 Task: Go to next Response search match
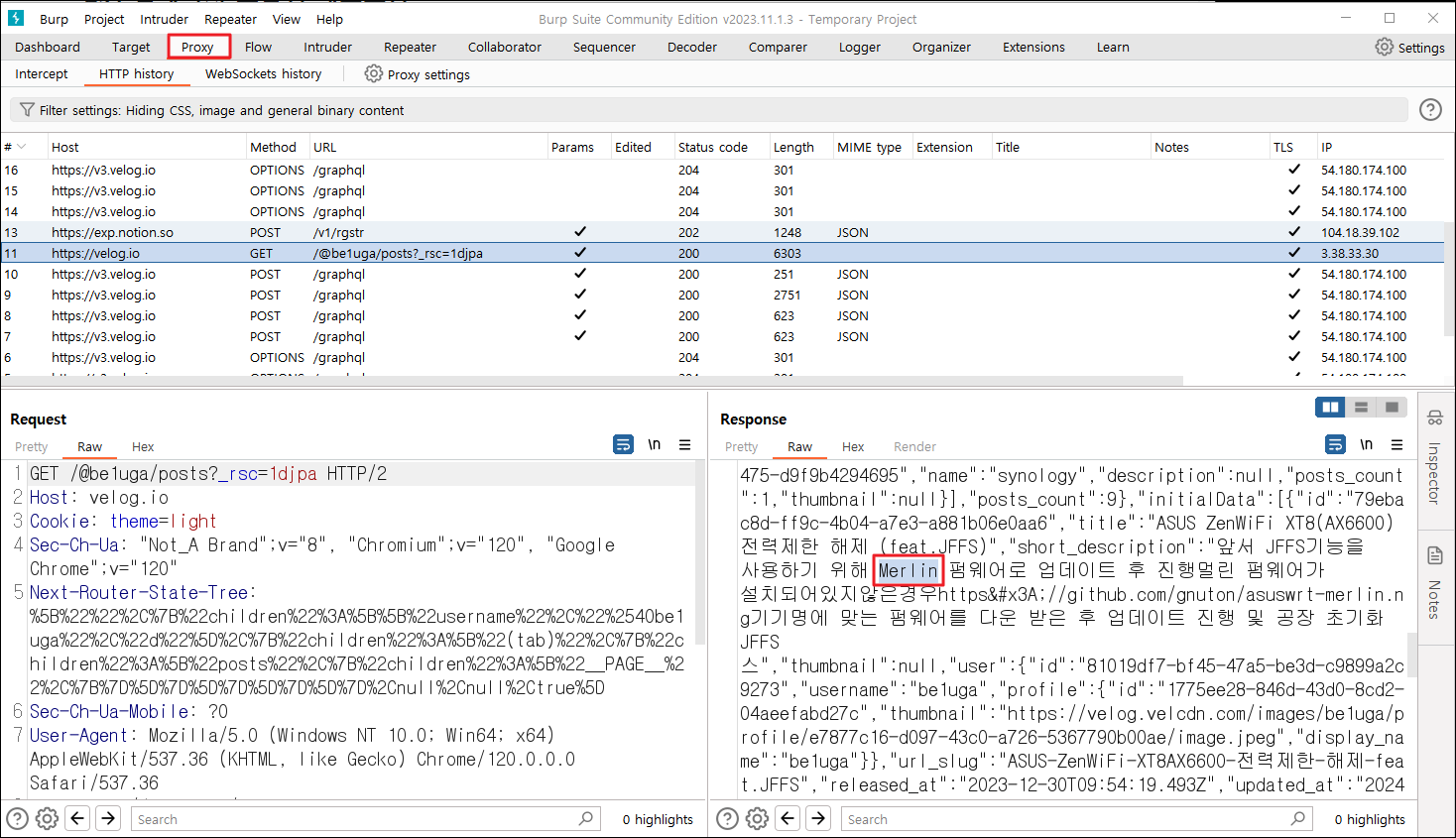tap(818, 818)
